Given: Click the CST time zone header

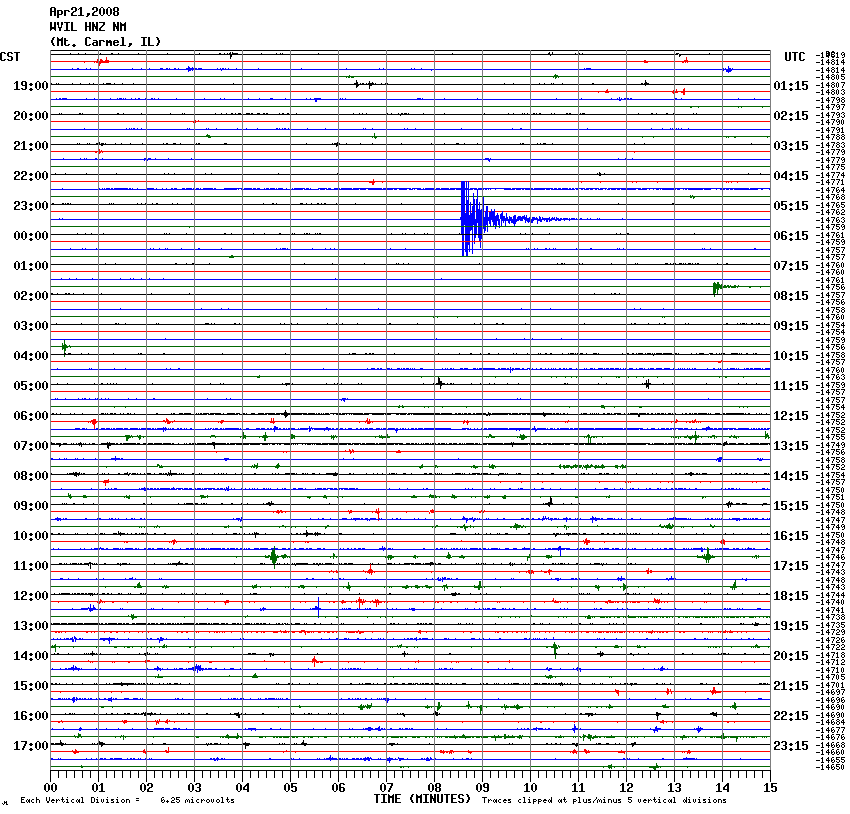Looking at the screenshot, I should coord(10,57).
